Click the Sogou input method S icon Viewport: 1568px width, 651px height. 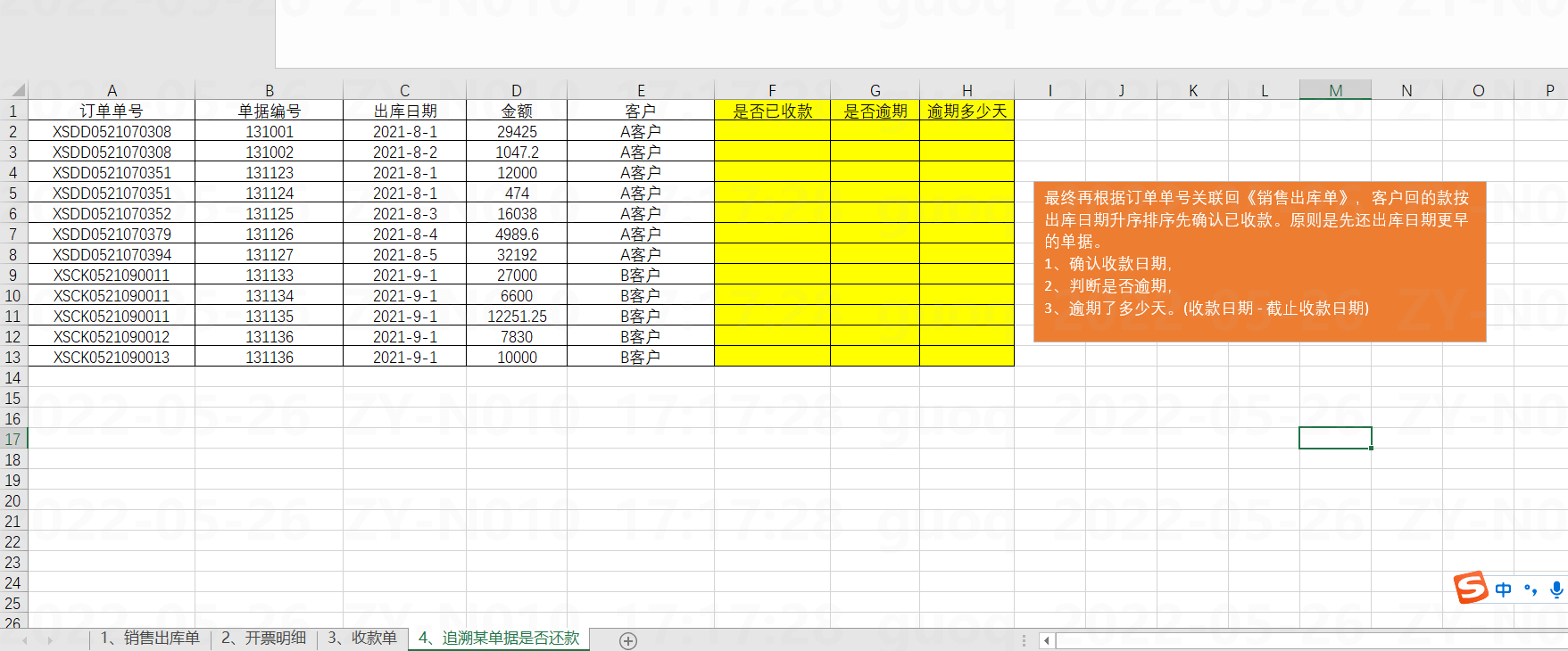(x=1471, y=588)
